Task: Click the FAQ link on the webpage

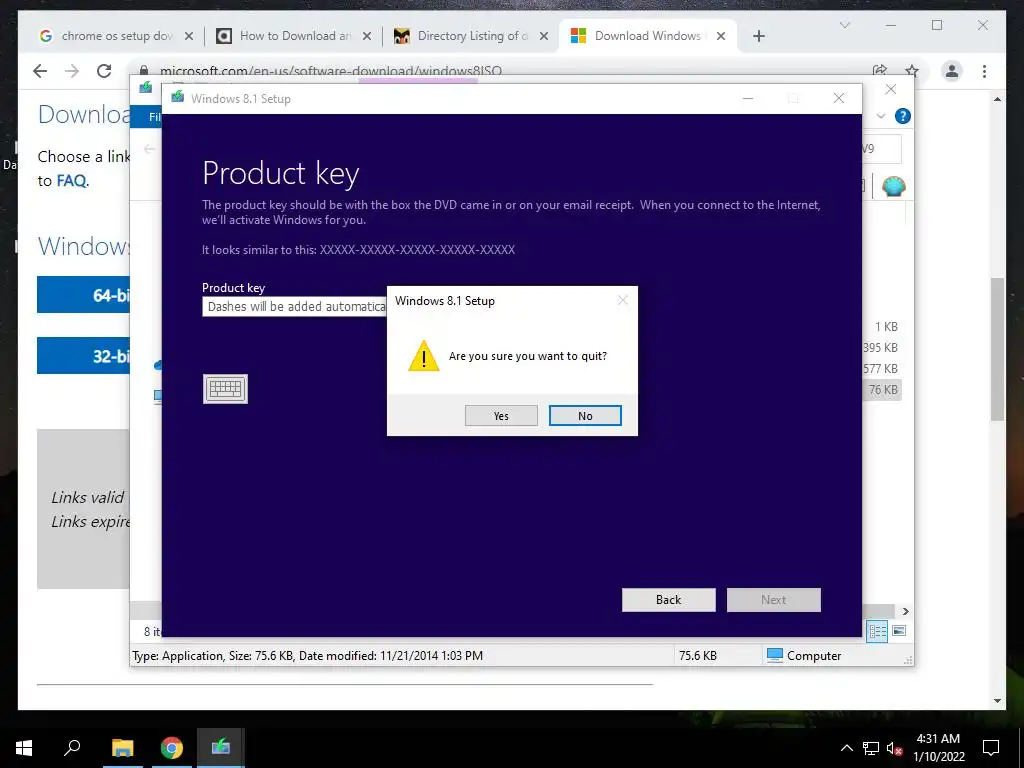Action: pos(71,181)
